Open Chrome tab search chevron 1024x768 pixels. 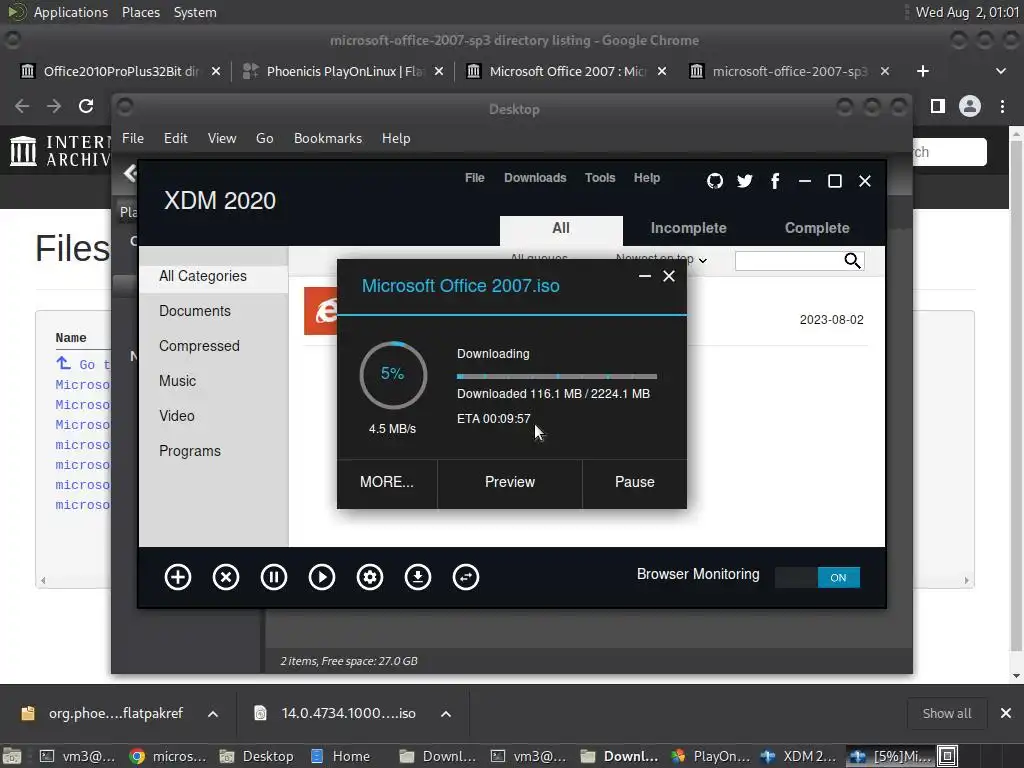click(1000, 71)
